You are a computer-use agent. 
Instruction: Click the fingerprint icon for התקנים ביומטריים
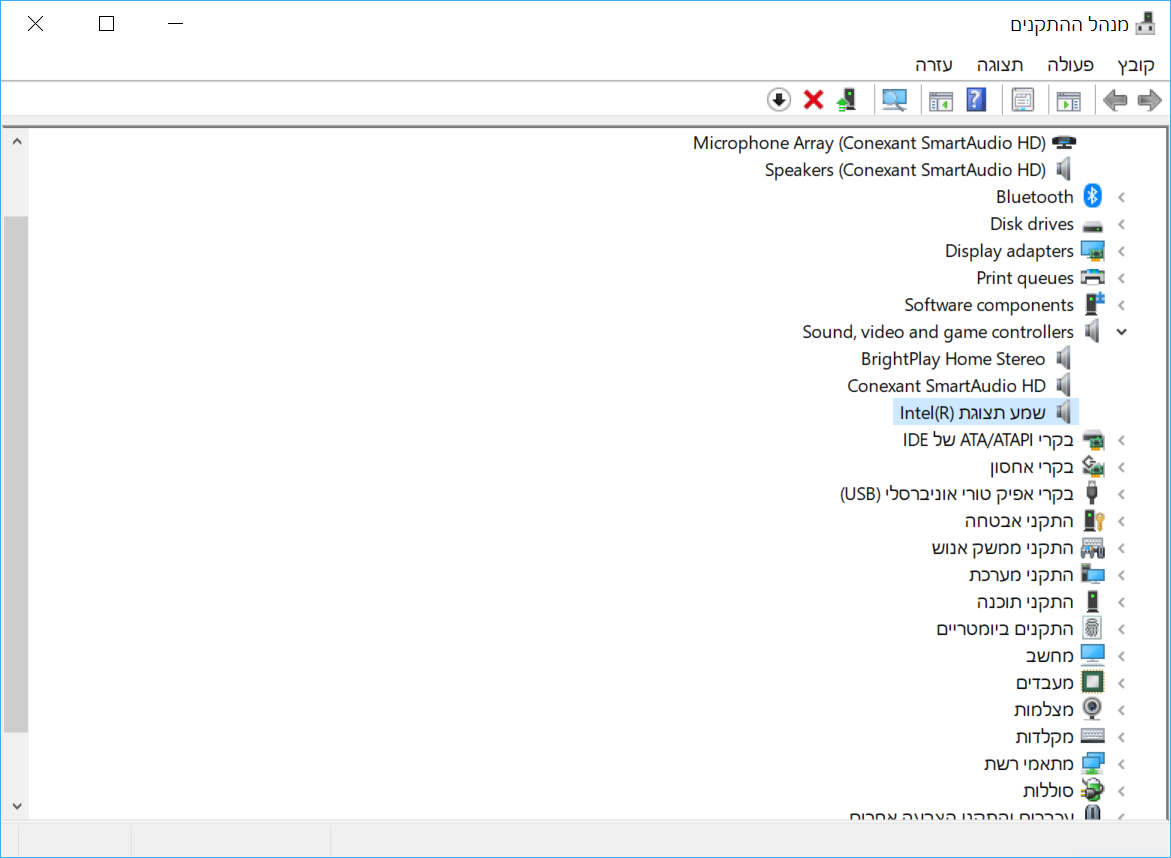coord(1093,628)
